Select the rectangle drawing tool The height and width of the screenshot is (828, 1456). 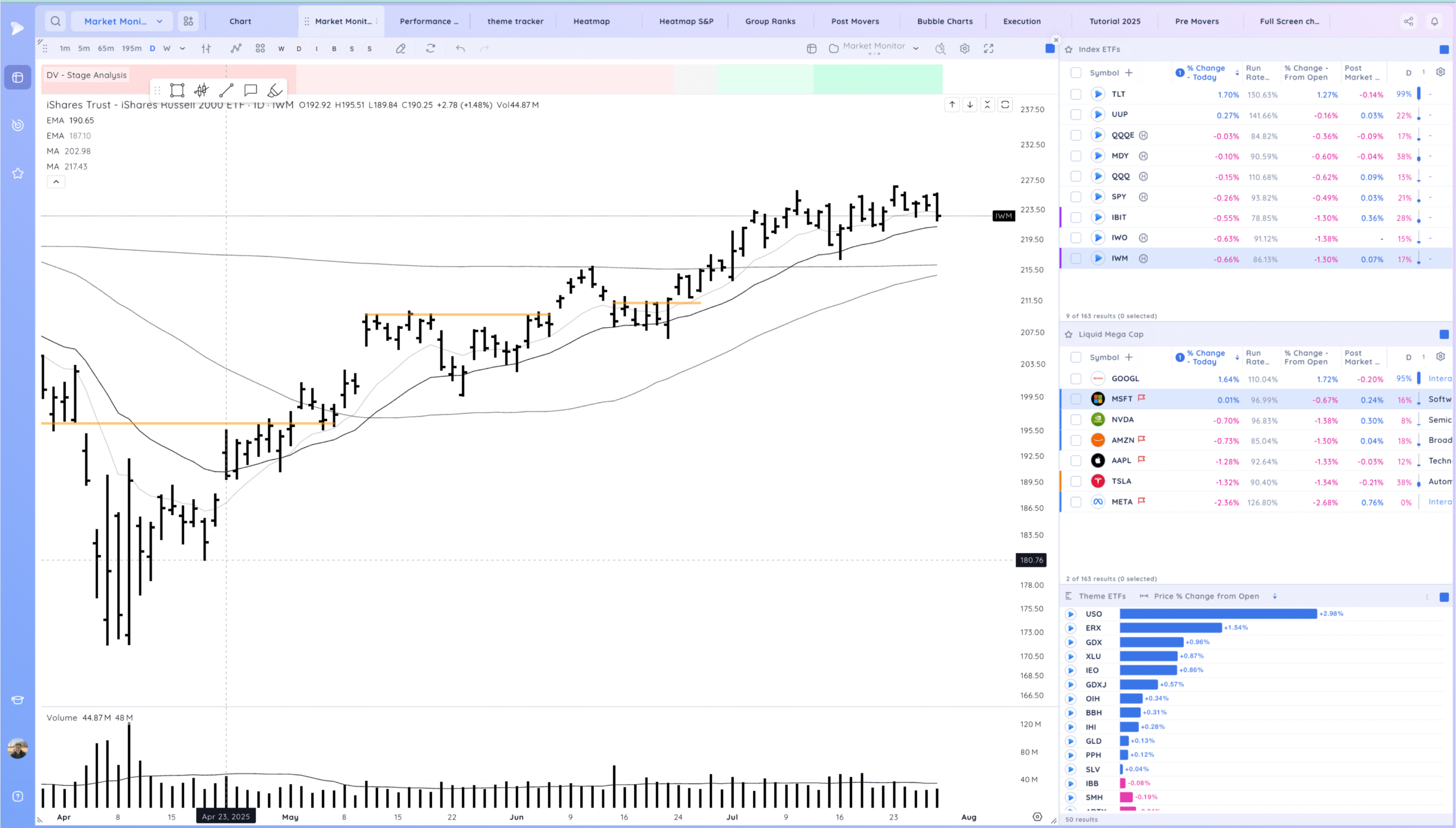177,90
